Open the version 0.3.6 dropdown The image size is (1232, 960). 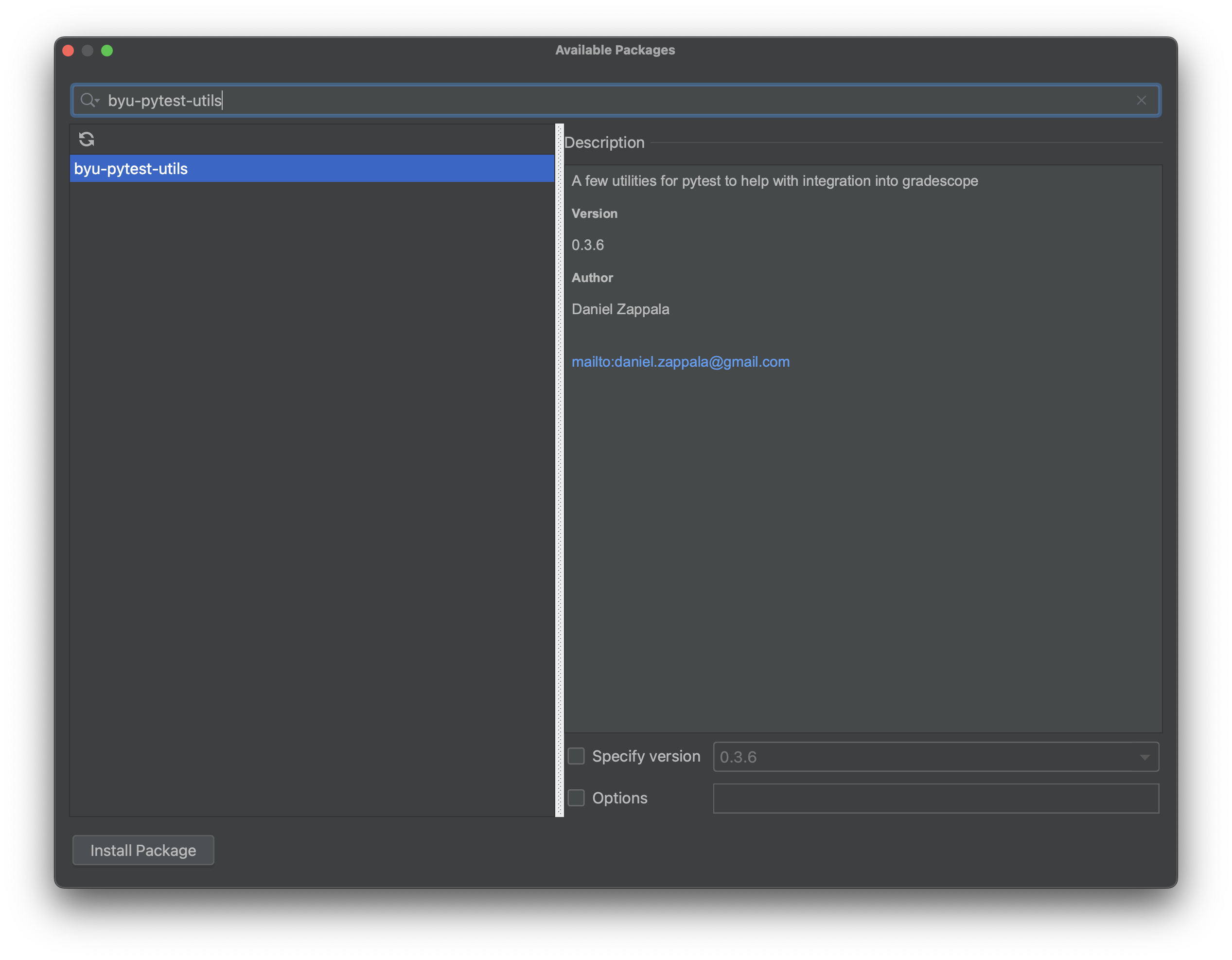936,757
